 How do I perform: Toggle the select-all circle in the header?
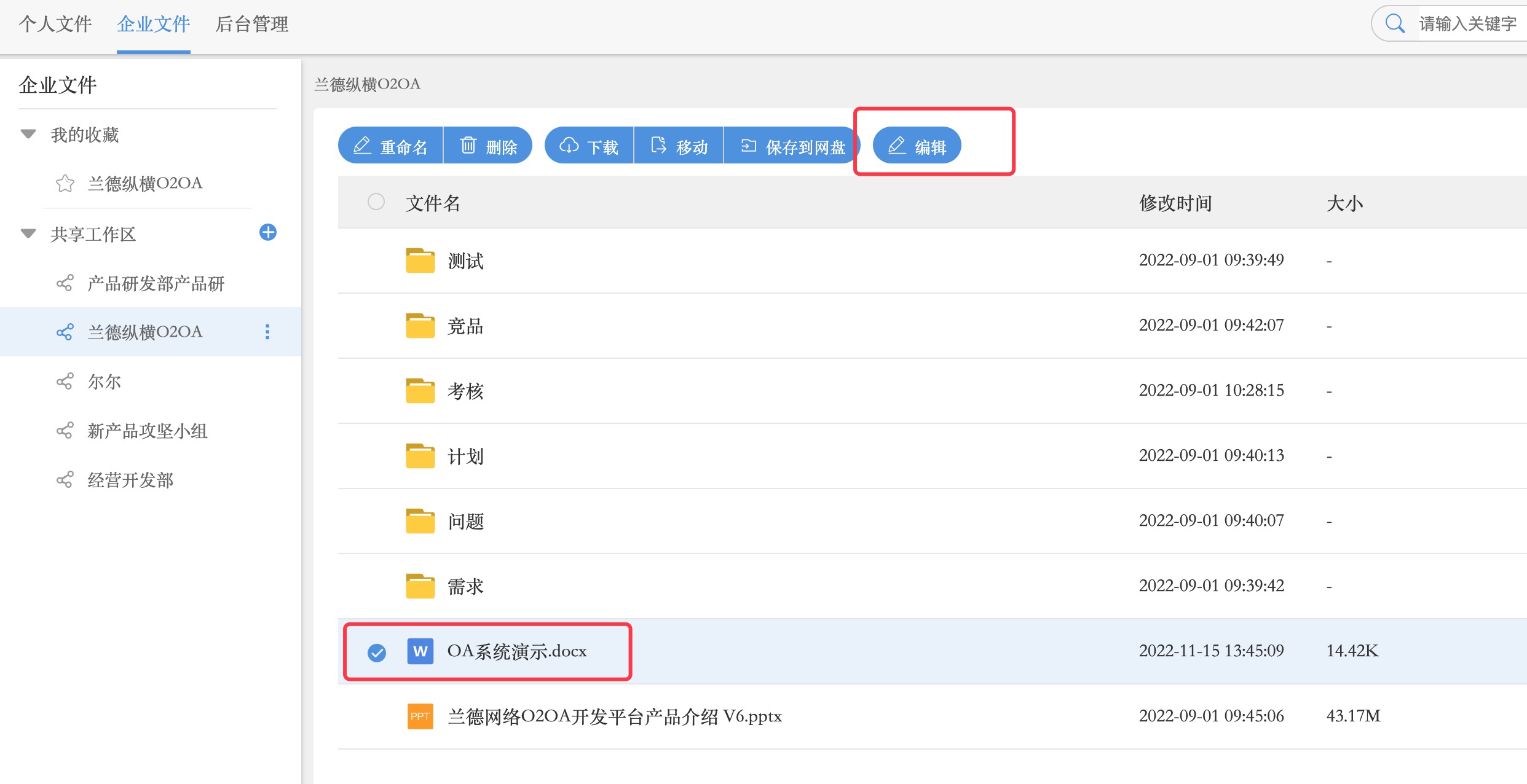(x=376, y=202)
